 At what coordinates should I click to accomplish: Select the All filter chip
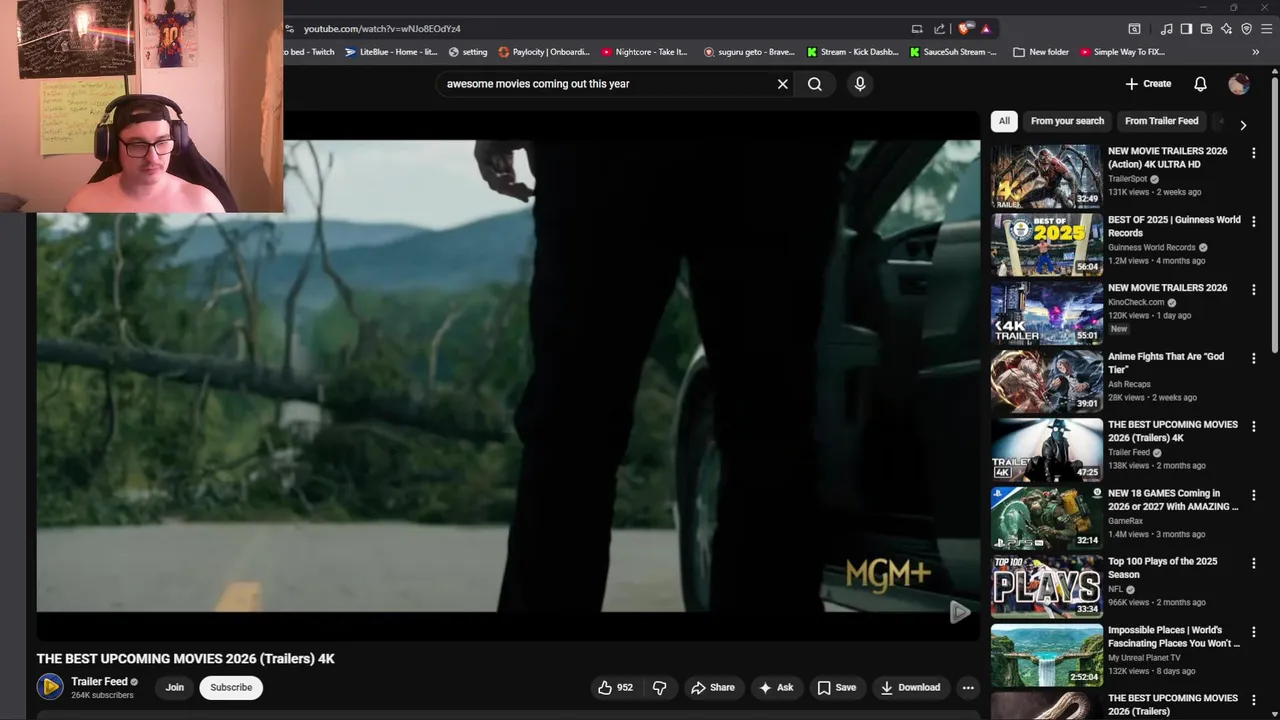(1004, 121)
